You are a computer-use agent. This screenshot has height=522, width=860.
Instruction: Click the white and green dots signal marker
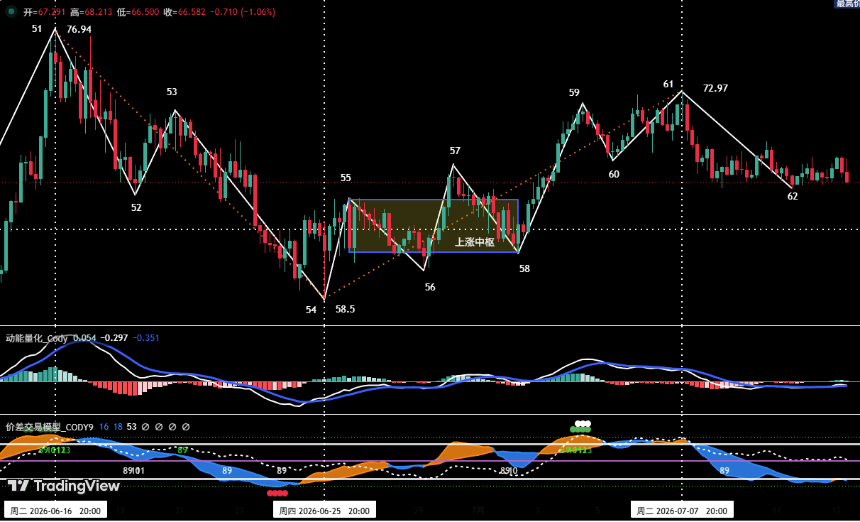581,426
